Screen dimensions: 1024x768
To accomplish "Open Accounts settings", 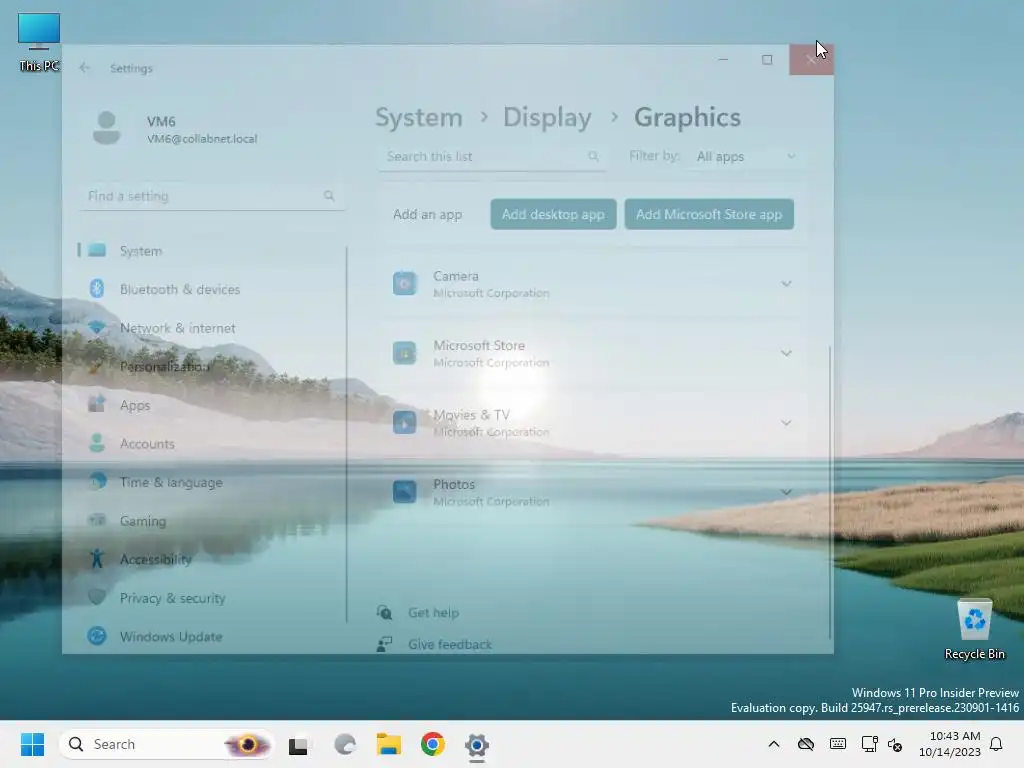I will (x=212, y=443).
